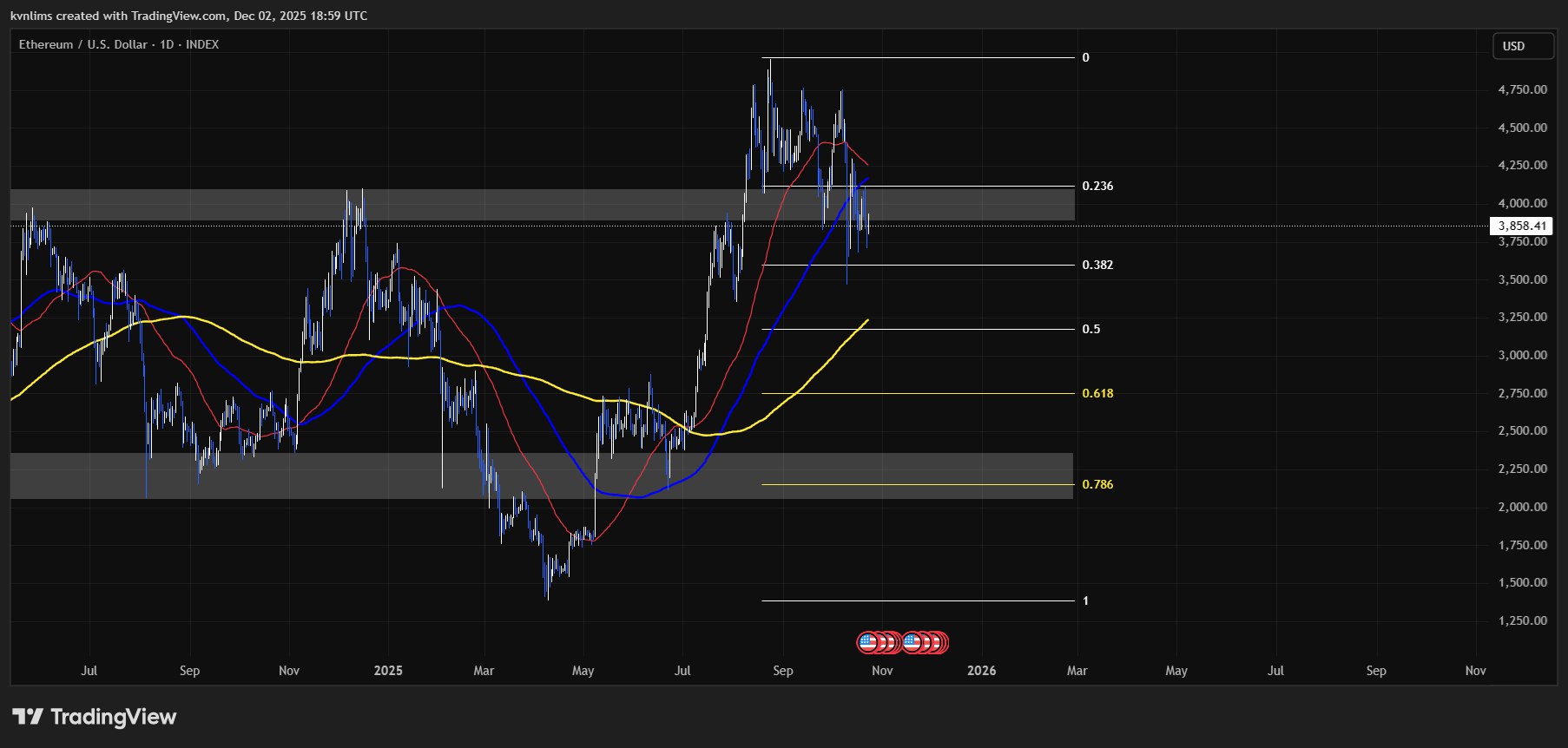
Task: Click the 2026 marker on the time axis
Action: pos(981,670)
